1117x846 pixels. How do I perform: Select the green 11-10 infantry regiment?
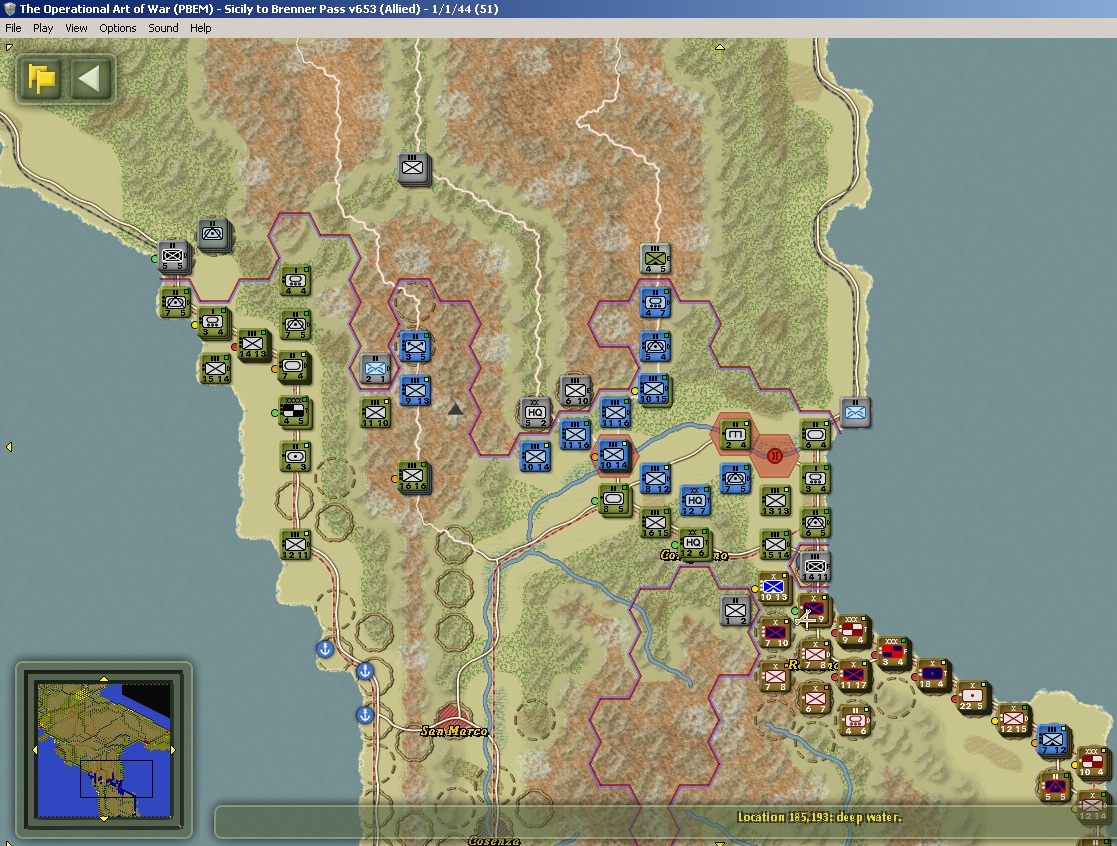point(375,413)
